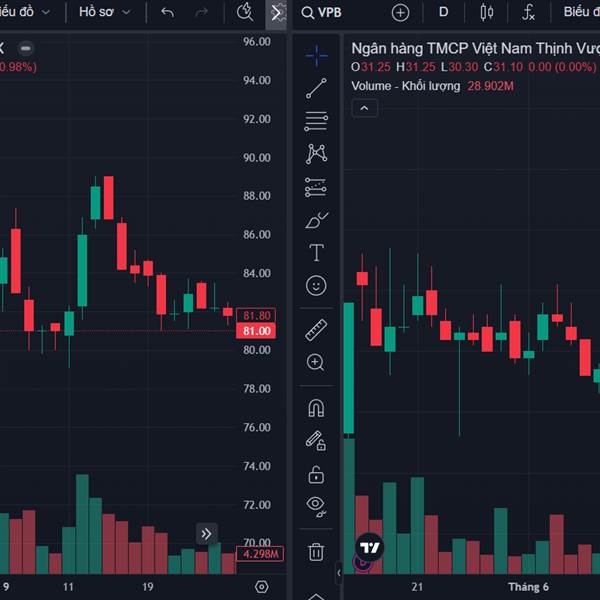Select the crosshair cursor tool

316,55
